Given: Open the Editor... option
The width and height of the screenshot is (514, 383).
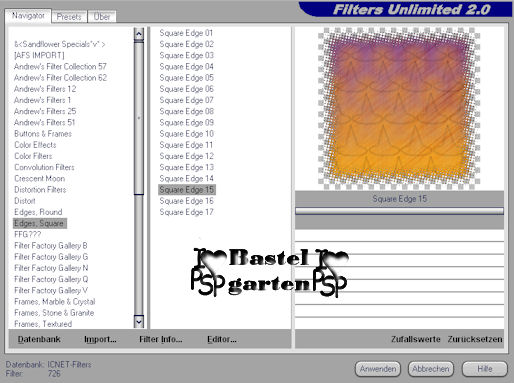Looking at the screenshot, I should point(222,339).
